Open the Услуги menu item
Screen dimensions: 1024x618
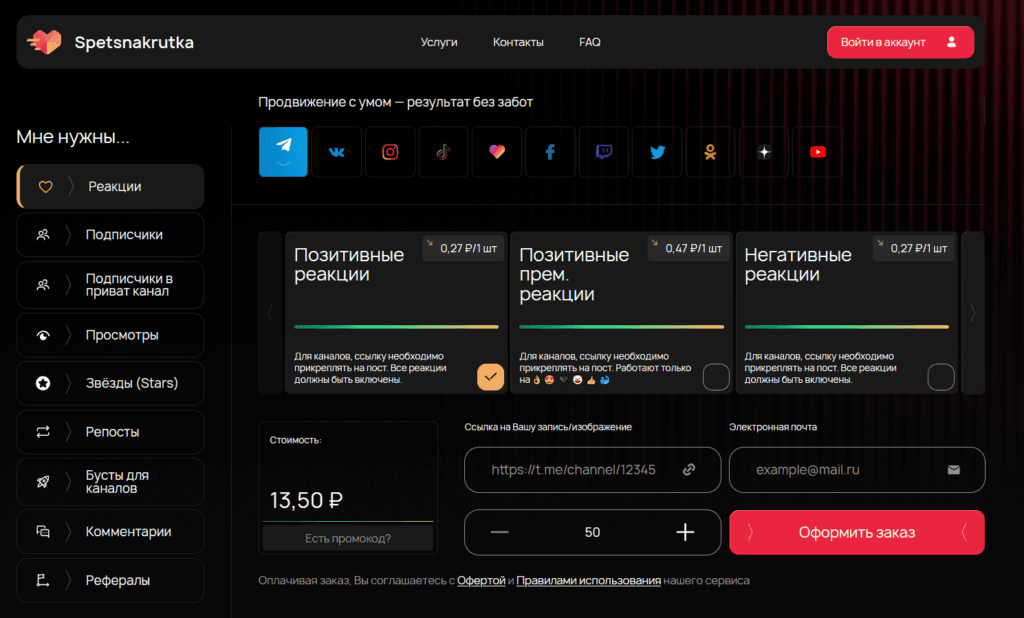[439, 42]
